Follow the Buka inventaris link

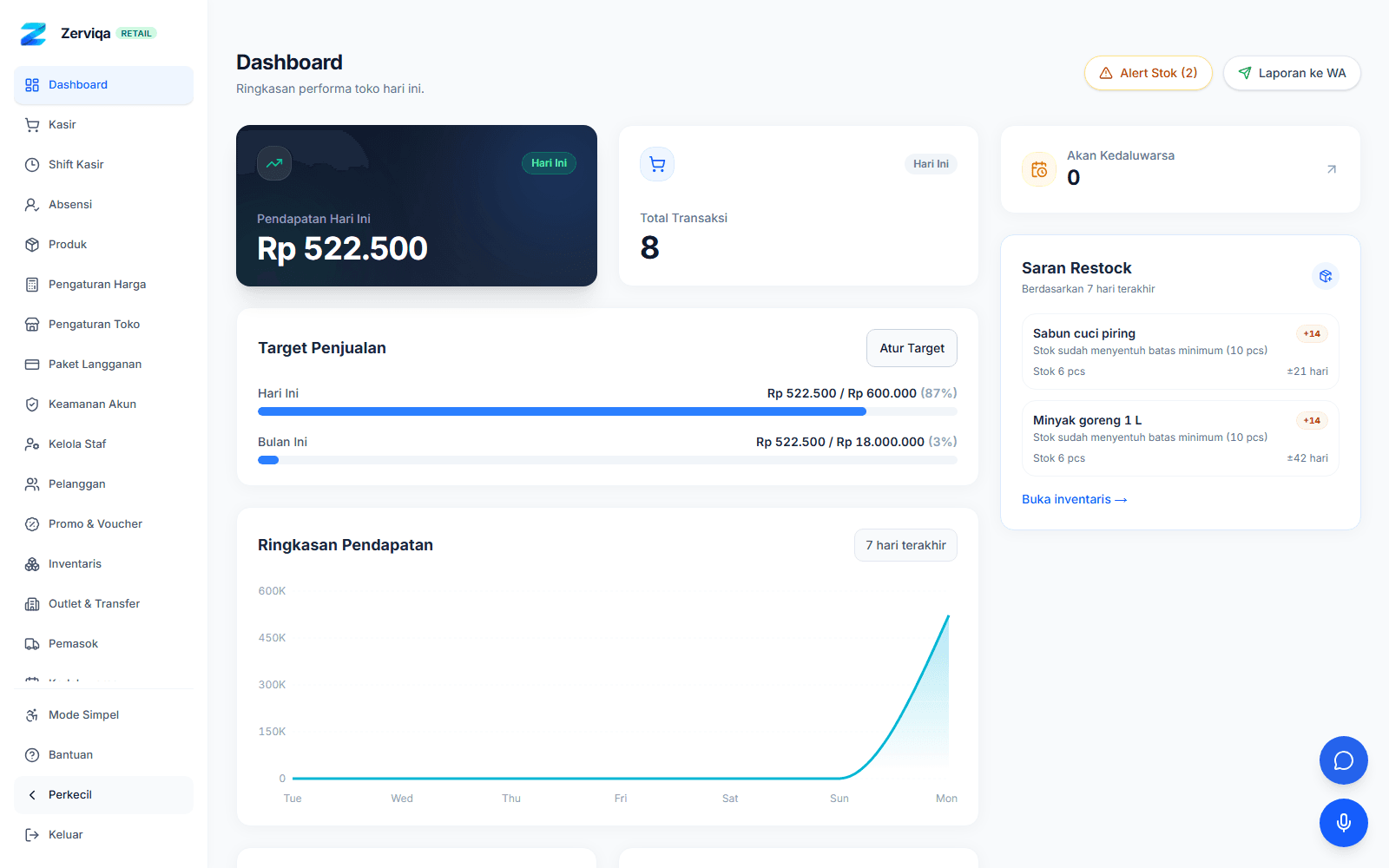tap(1074, 499)
